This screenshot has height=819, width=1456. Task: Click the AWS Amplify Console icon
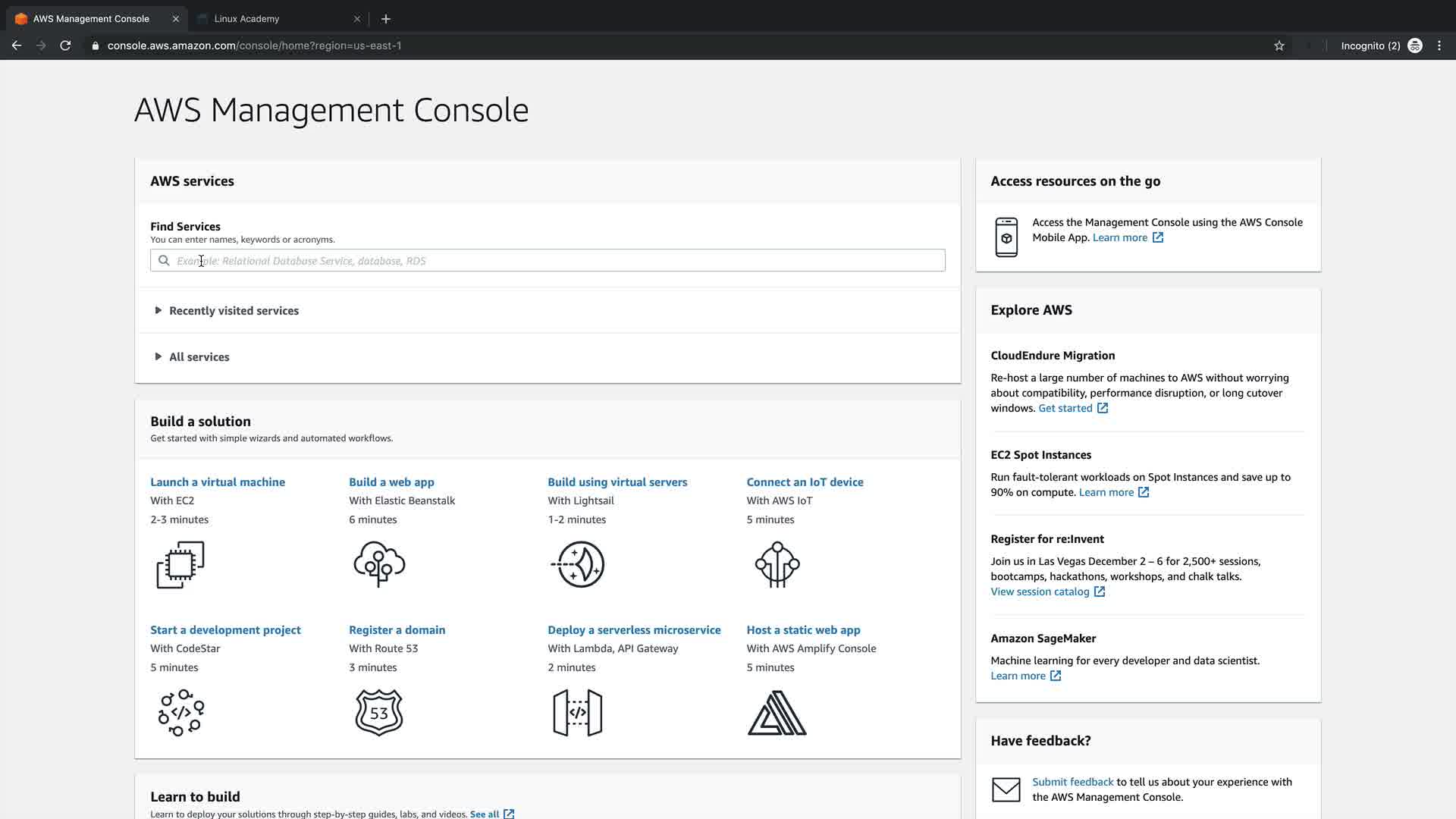coord(777,713)
